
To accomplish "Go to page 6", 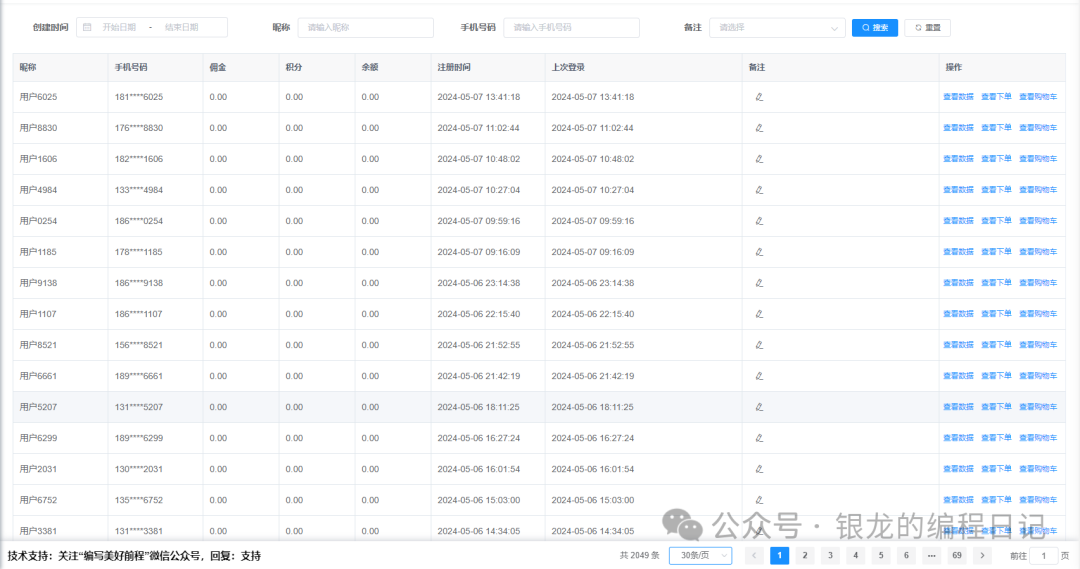I will coord(906,555).
